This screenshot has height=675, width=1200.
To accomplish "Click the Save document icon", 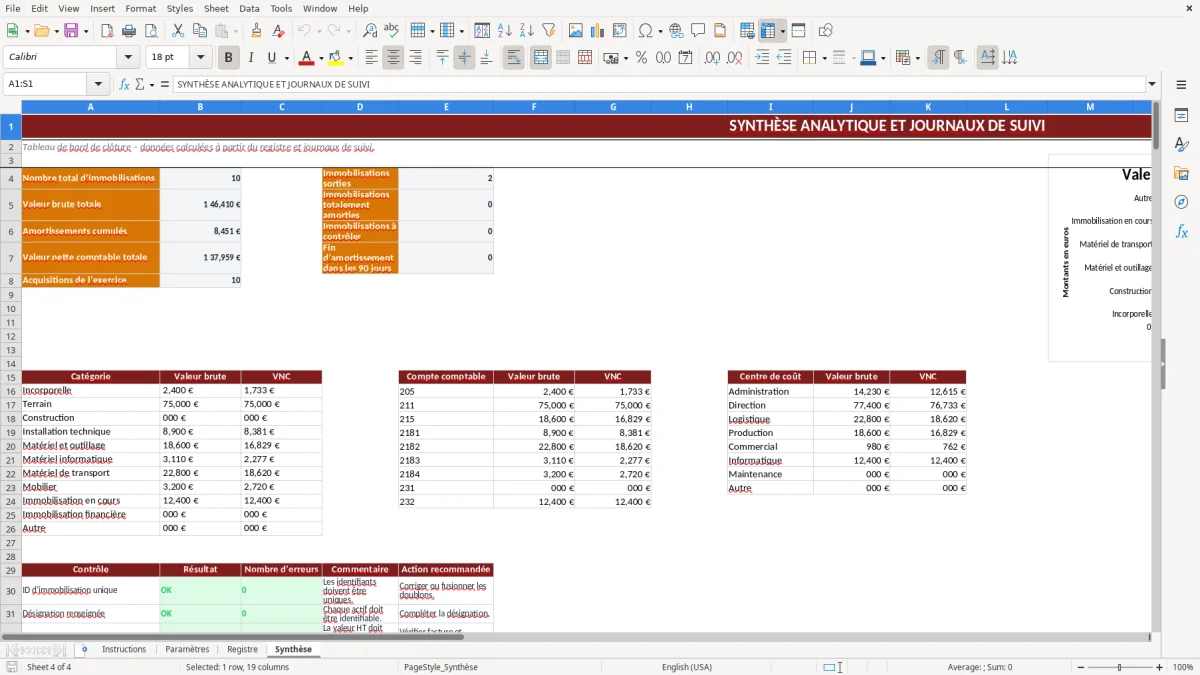I will 70,31.
